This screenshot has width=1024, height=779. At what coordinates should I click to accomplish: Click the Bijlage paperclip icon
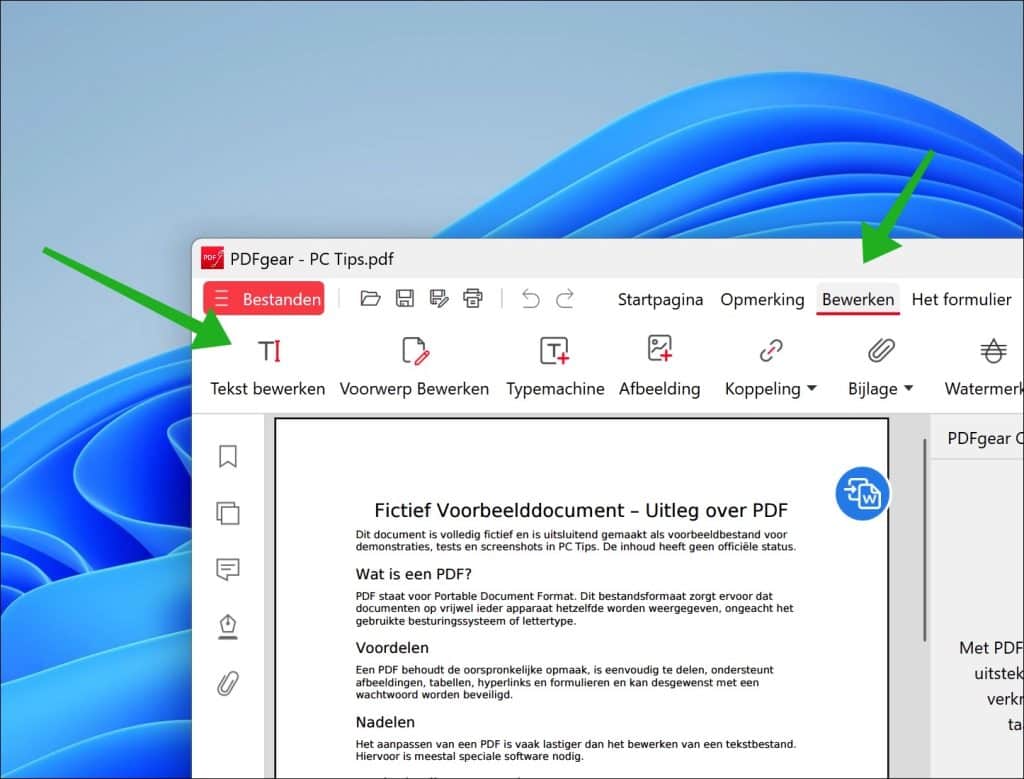881,351
